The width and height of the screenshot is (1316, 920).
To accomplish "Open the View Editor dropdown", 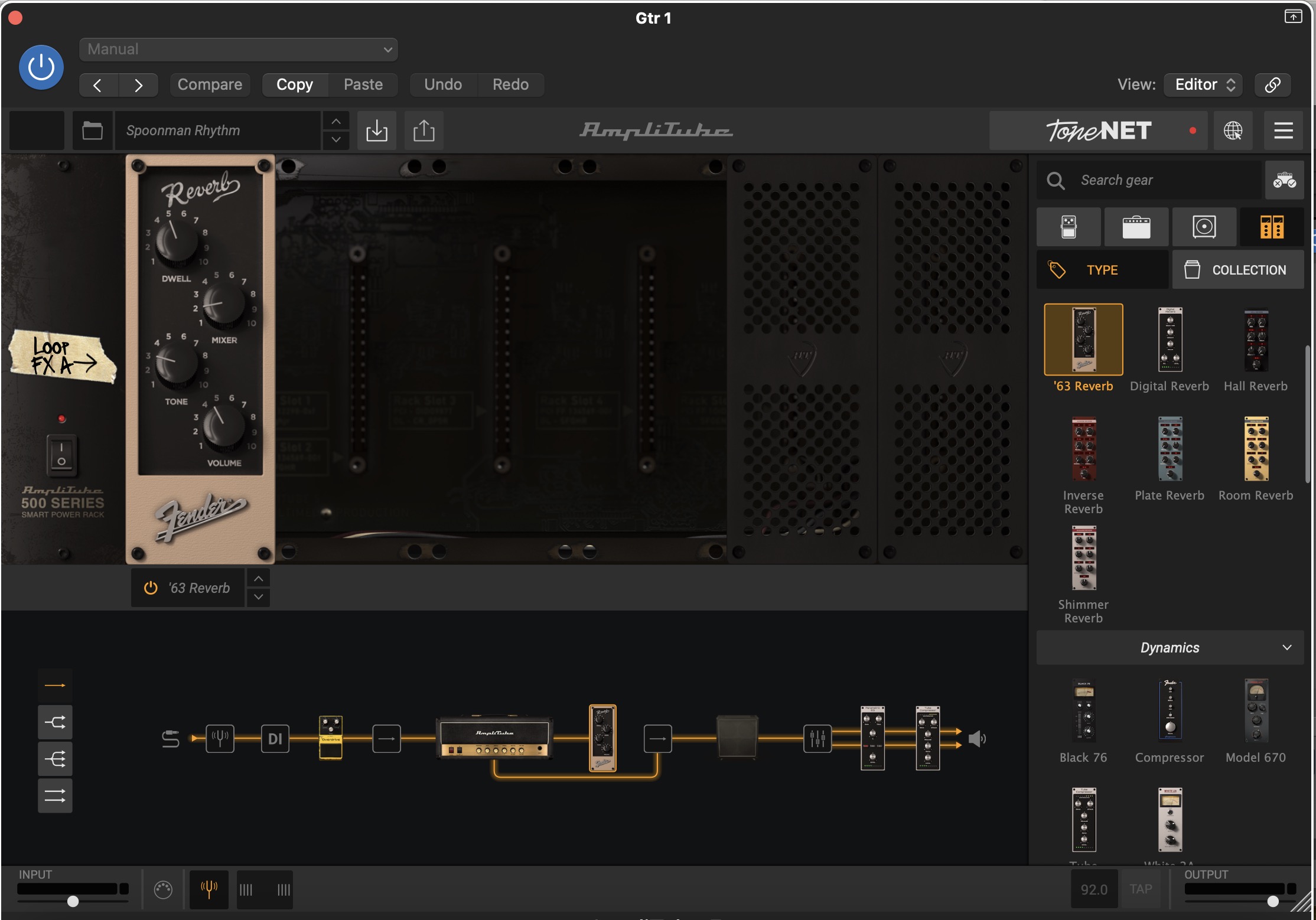I will click(1203, 85).
